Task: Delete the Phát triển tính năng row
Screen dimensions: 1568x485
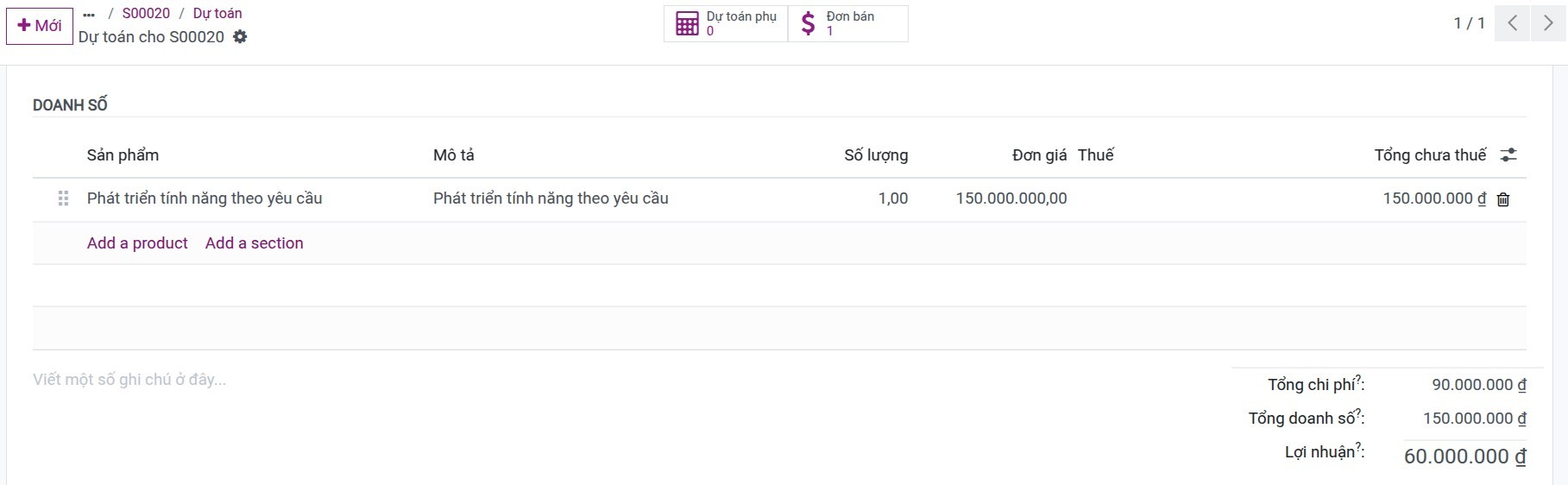Action: click(1503, 199)
